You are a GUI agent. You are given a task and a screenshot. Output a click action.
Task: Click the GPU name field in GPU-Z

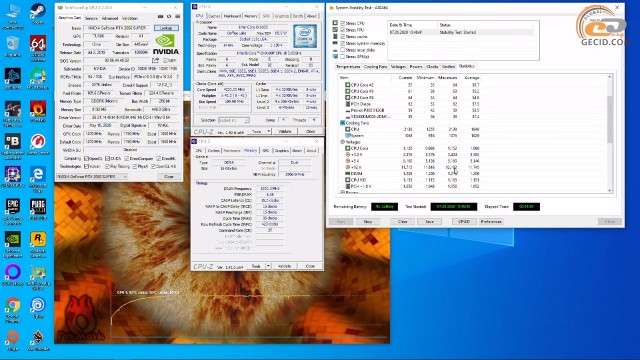[117, 28]
